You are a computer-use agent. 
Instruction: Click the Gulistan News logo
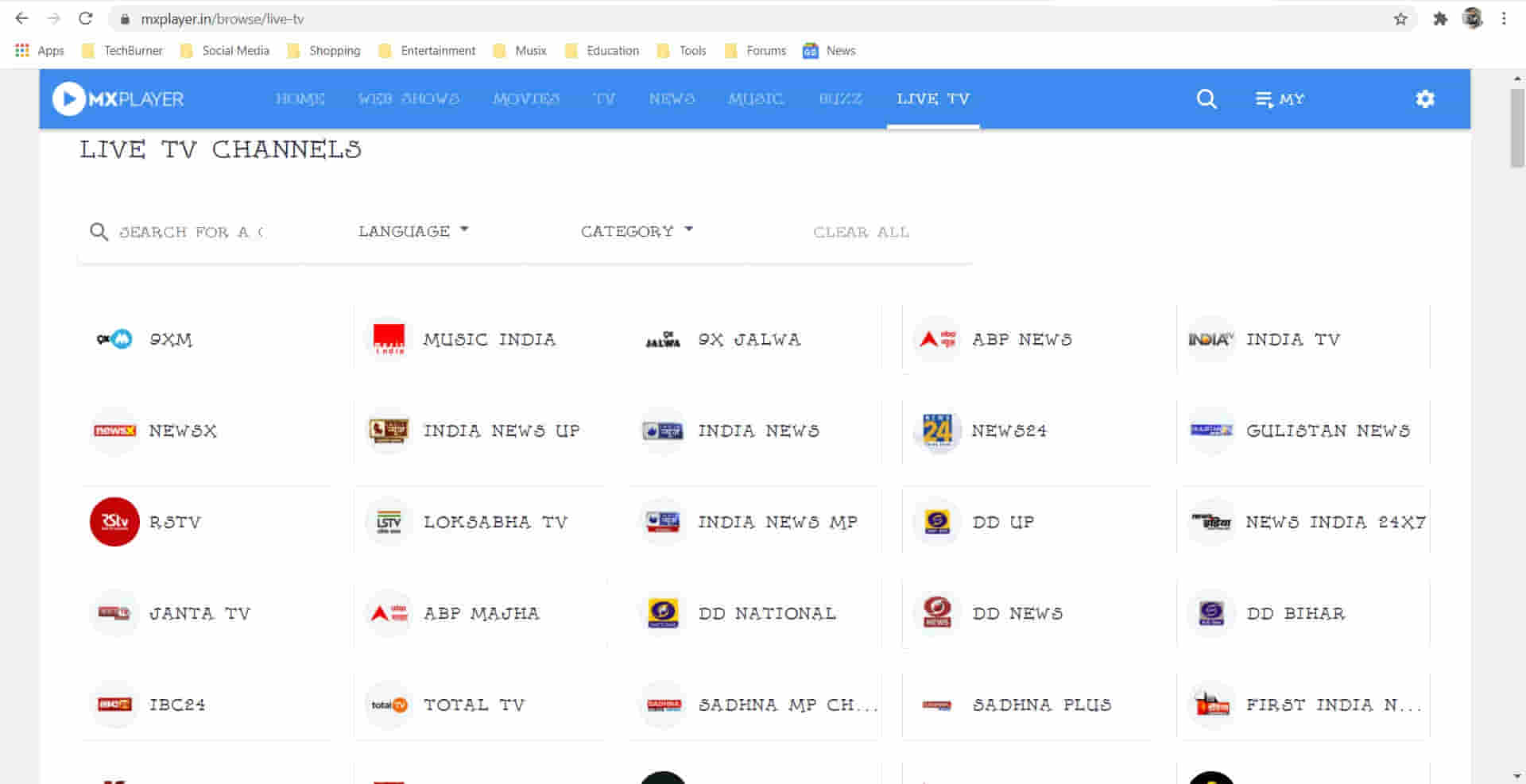click(1211, 431)
